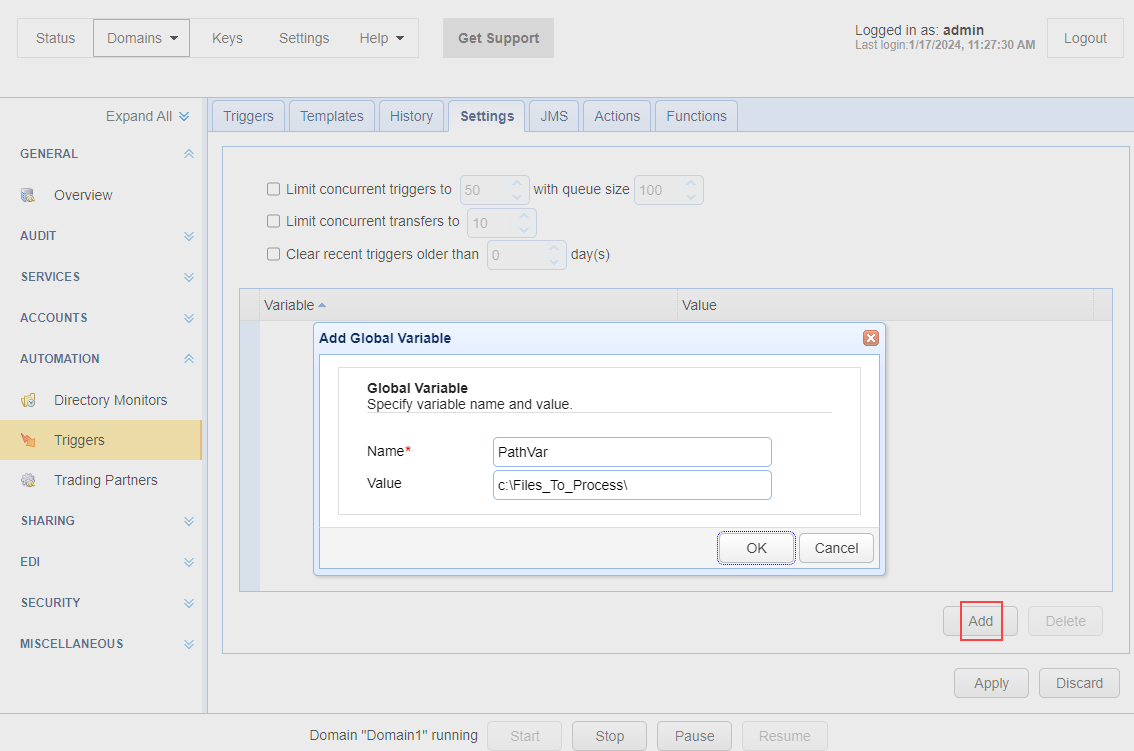Decrease the queue size stepper
Viewport: 1134px width, 751px height.
691,197
